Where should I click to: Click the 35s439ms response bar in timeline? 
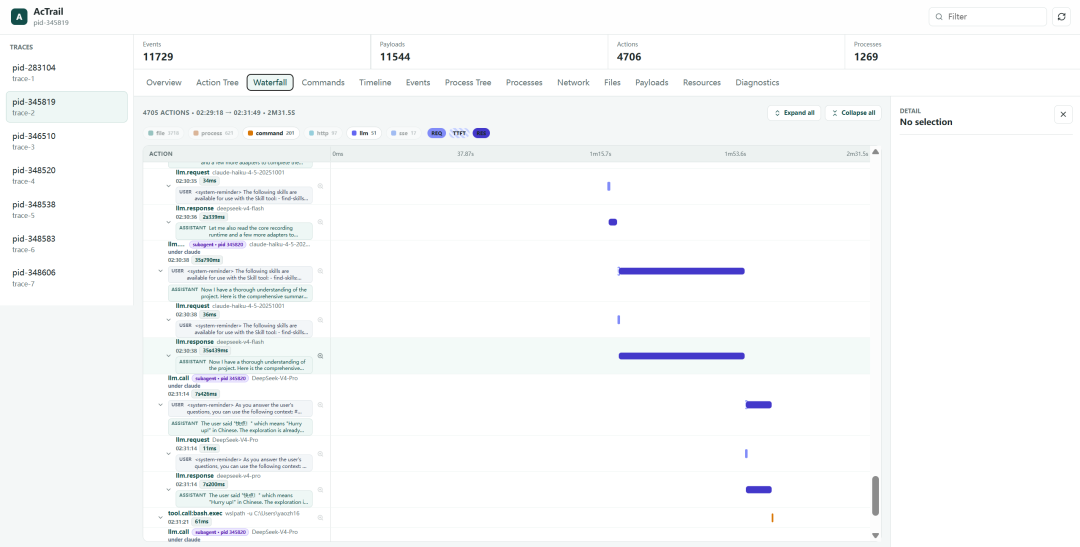[x=681, y=356]
